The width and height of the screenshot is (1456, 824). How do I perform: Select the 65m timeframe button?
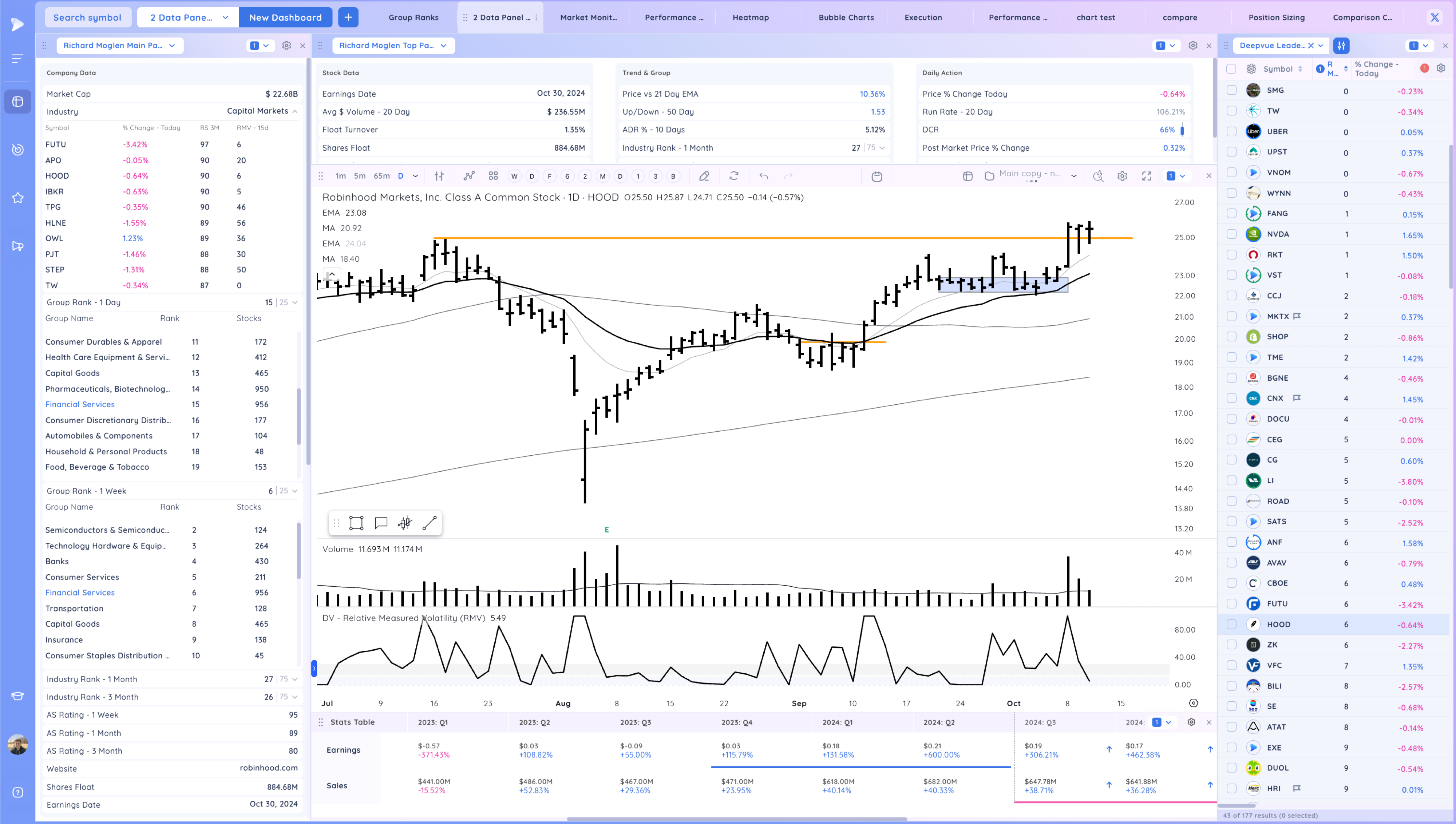coord(381,176)
